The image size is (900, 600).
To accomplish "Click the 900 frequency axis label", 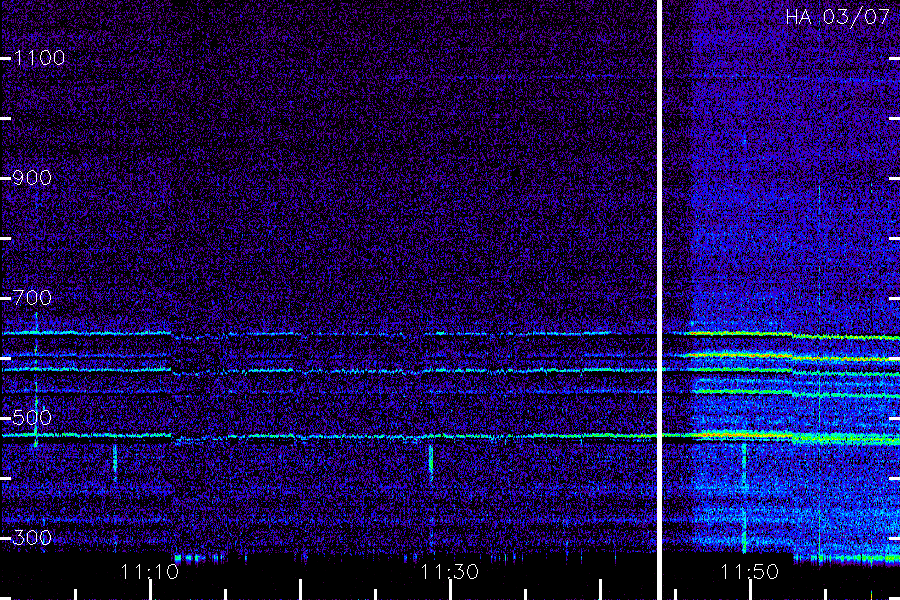I will point(32,178).
